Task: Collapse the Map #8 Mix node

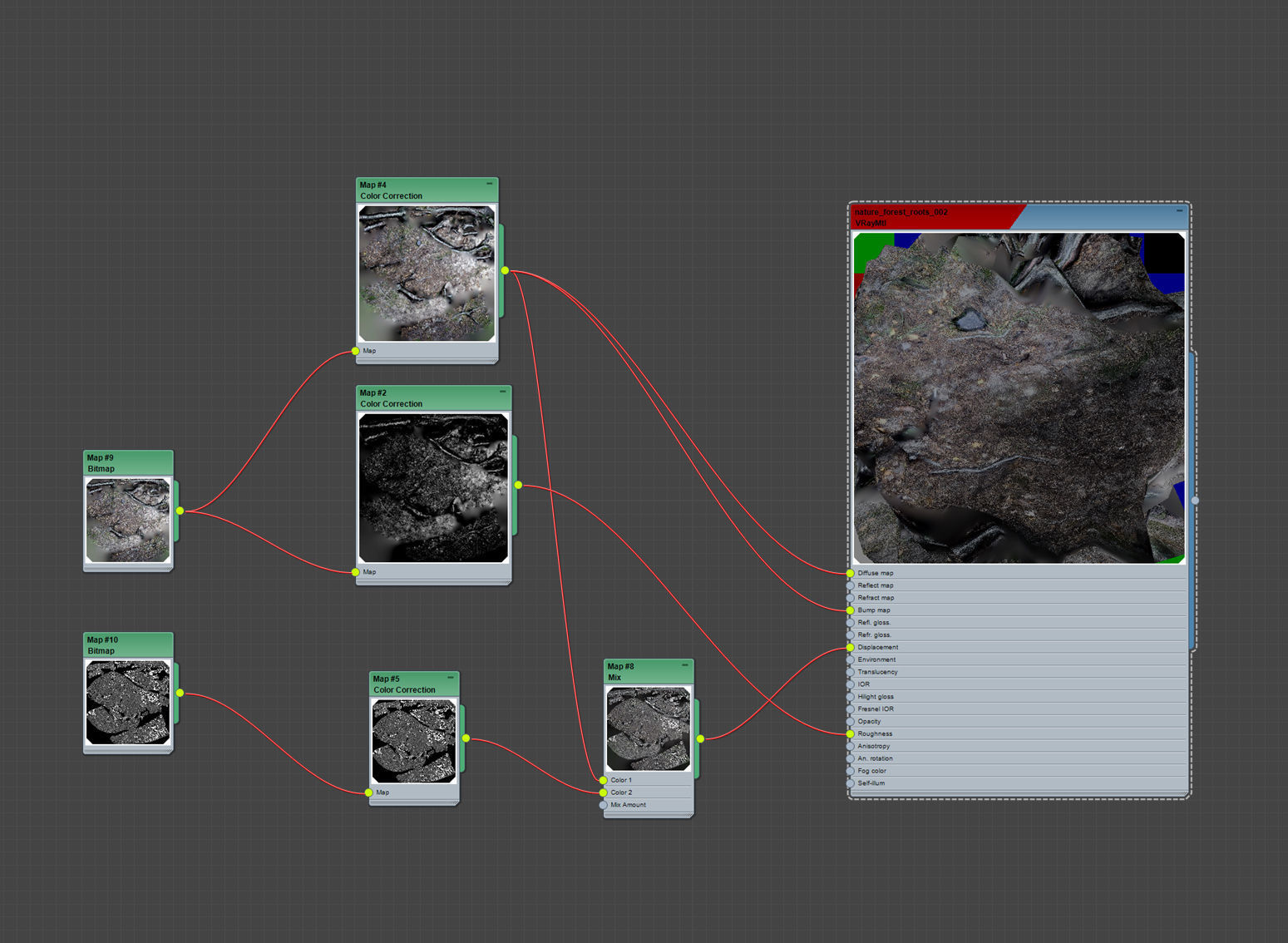Action: (685, 665)
